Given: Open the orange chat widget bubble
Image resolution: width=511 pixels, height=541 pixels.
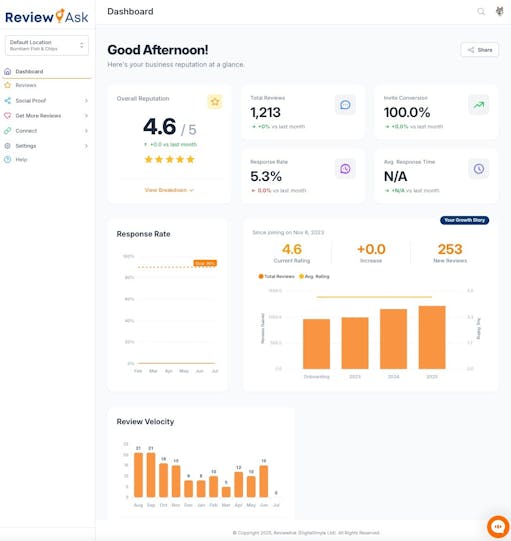Looking at the screenshot, I should (498, 527).
